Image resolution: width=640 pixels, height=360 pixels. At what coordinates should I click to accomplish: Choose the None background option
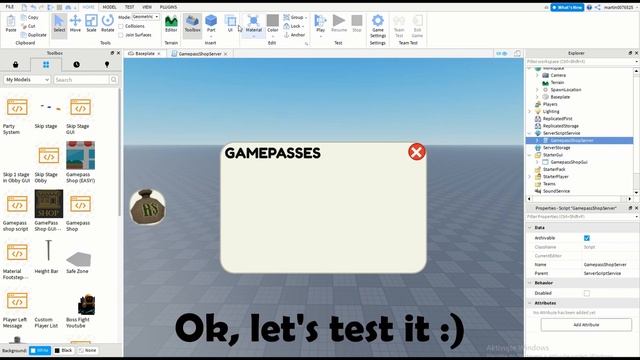pyautogui.click(x=87, y=350)
